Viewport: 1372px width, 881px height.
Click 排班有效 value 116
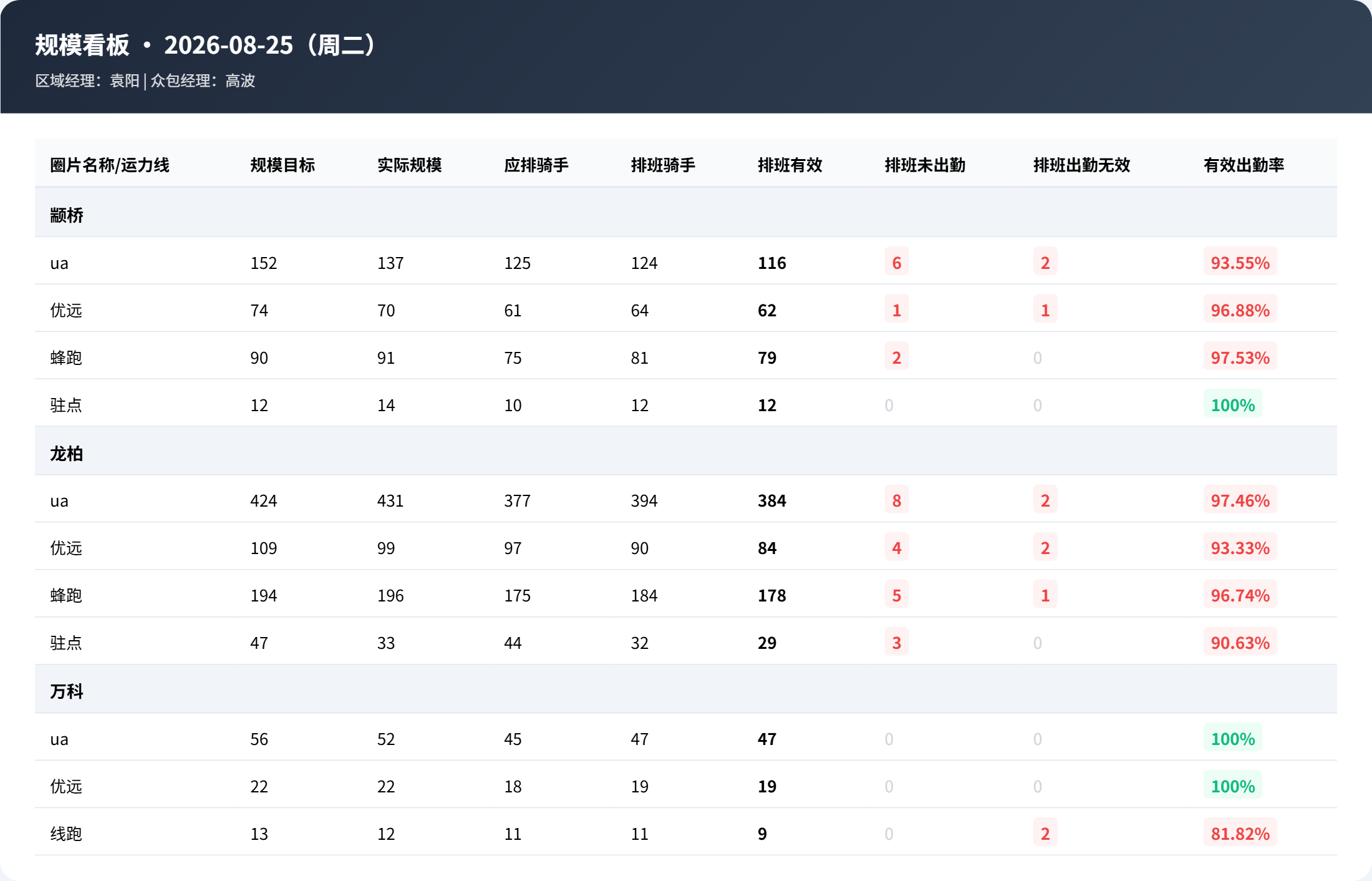(771, 263)
